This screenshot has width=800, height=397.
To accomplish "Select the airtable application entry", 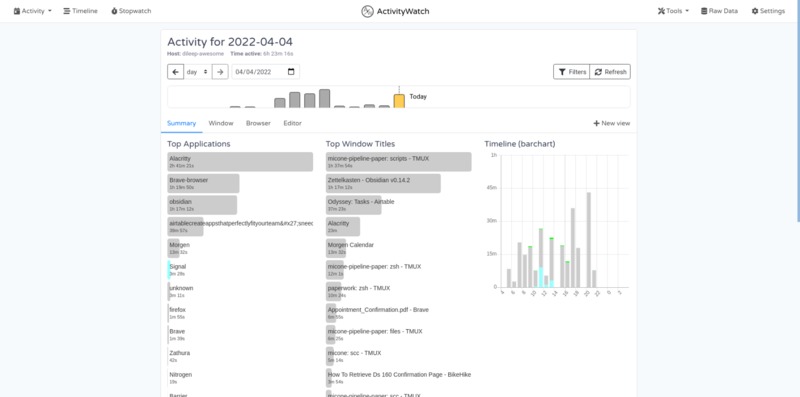I will pos(240,227).
